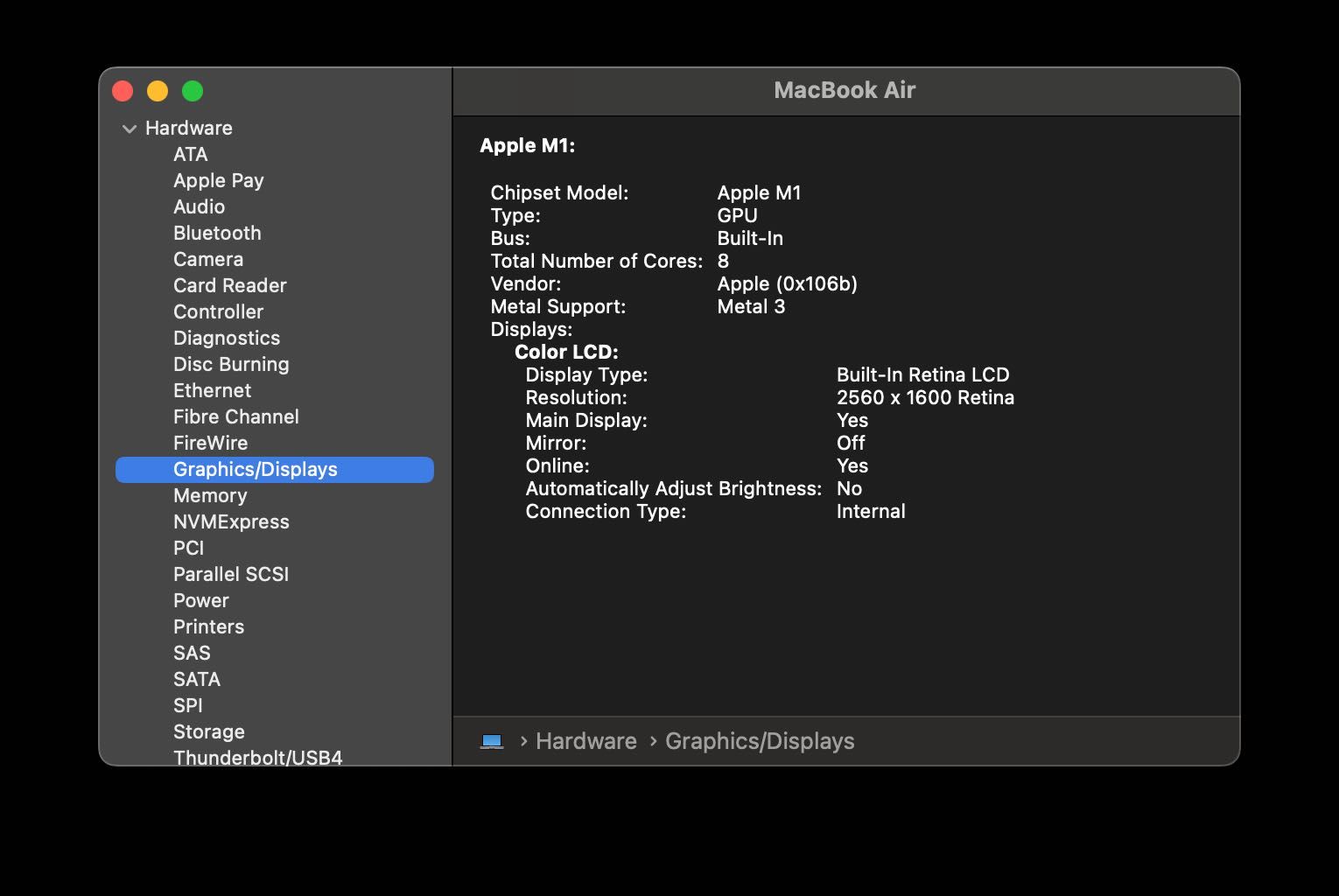Click Hardware in the bottom path bar
Image resolution: width=1339 pixels, height=896 pixels.
pyautogui.click(x=585, y=741)
